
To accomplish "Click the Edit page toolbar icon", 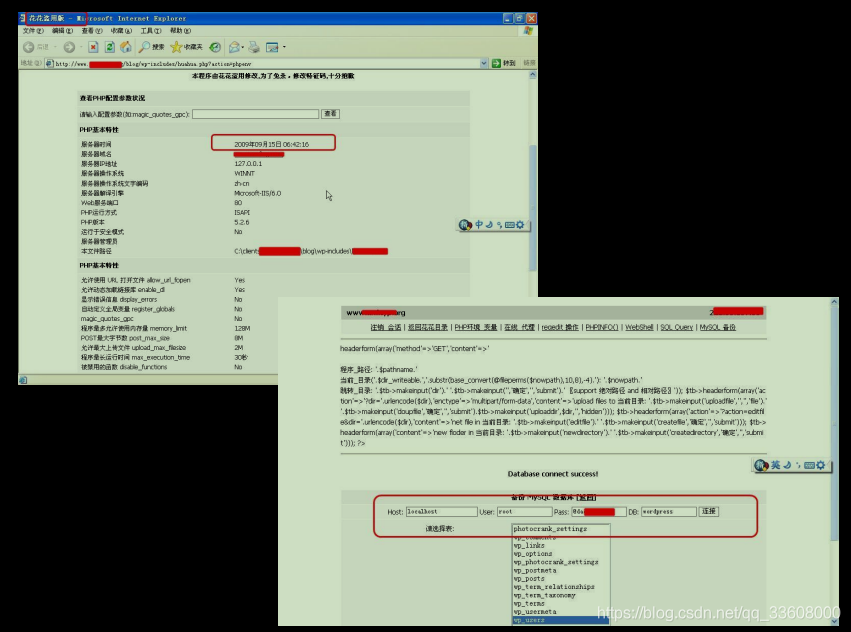I will point(272,47).
